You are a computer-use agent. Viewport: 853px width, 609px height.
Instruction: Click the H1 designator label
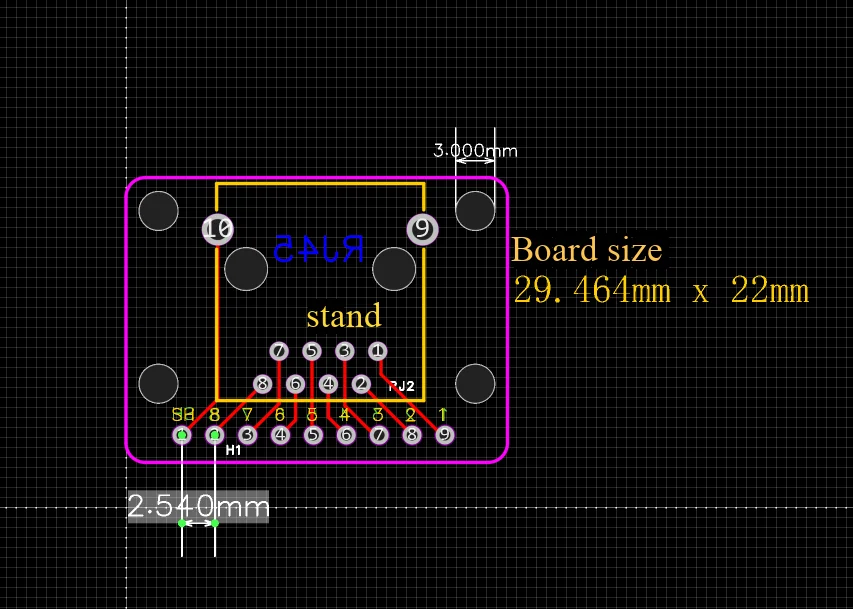[233, 450]
